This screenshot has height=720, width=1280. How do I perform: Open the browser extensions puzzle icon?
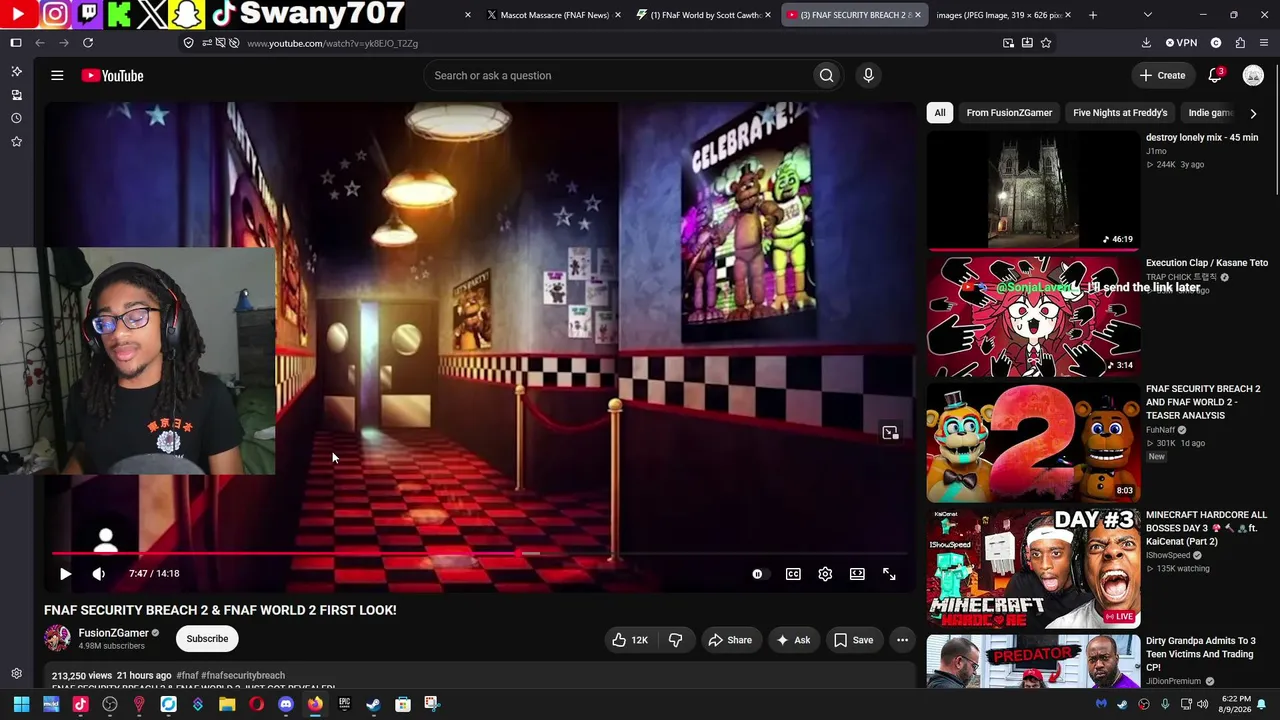click(x=1240, y=43)
